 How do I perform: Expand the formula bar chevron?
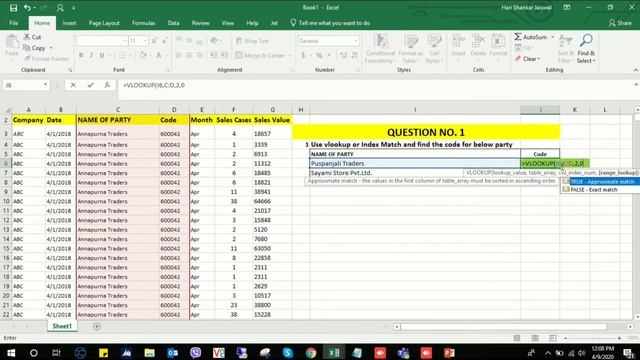click(636, 84)
